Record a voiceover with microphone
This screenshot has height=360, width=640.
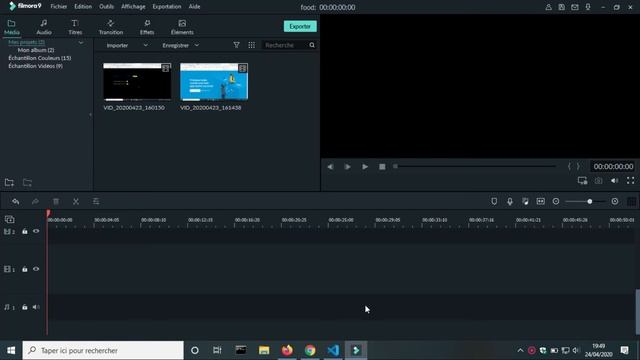(510, 201)
